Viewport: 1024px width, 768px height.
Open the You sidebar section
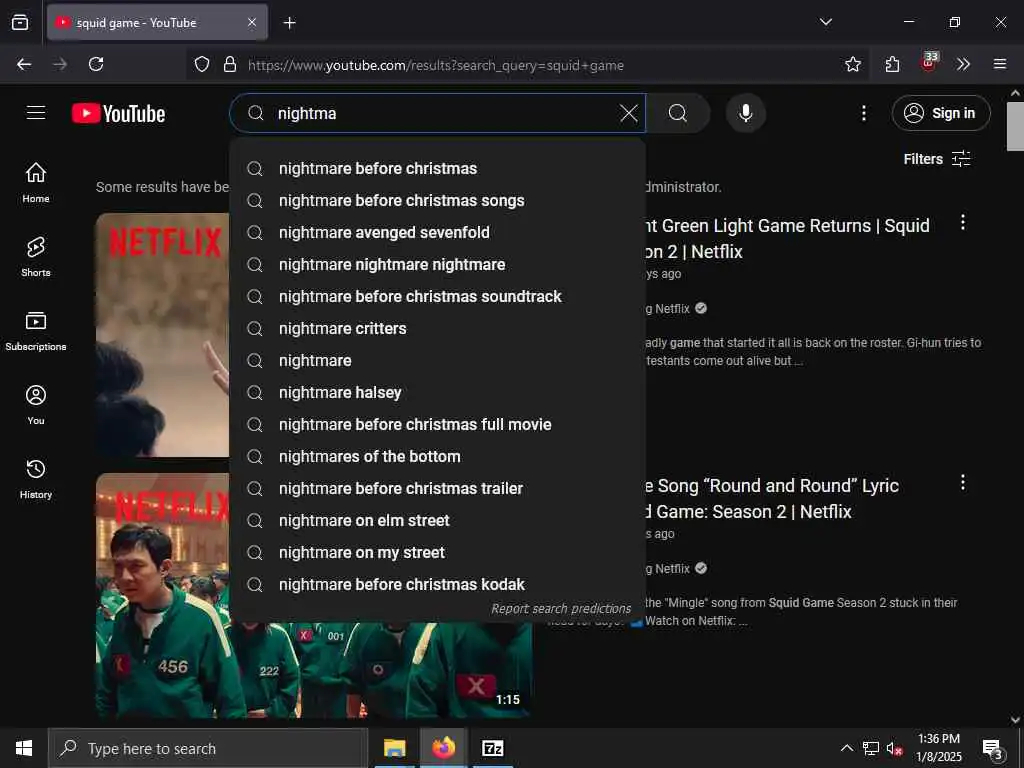[x=36, y=405]
